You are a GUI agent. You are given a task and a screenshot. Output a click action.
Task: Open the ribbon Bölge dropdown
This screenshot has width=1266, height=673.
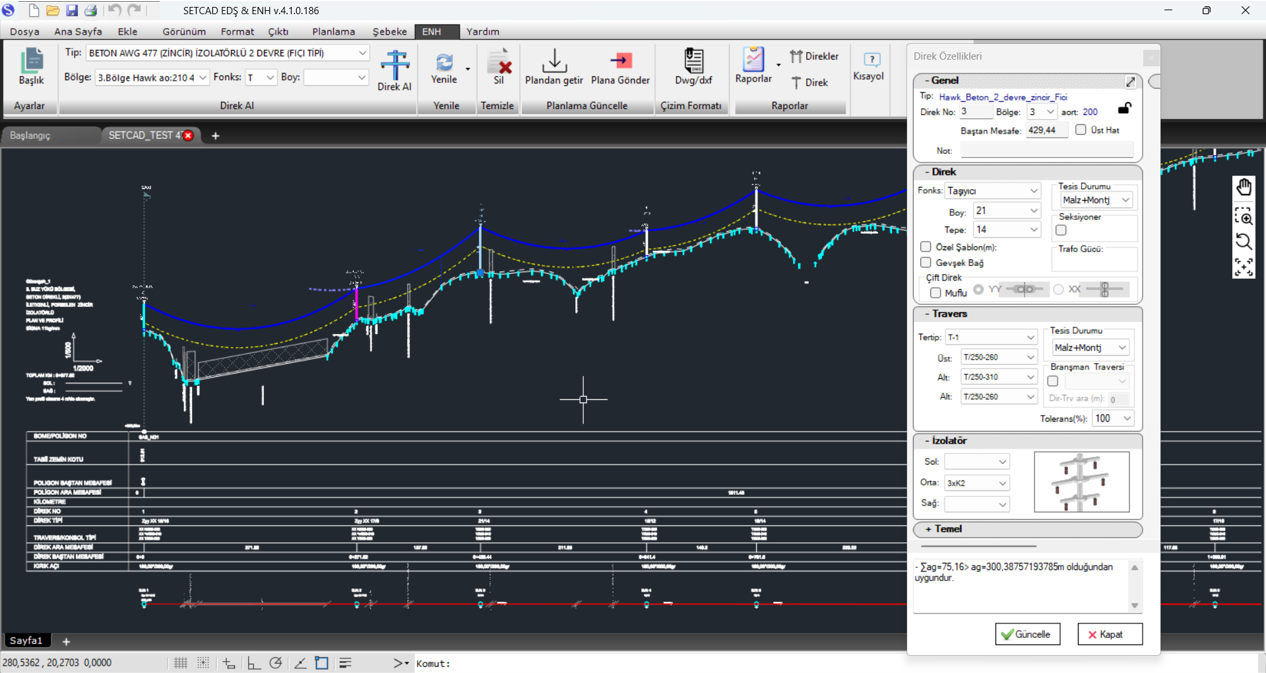(152, 77)
